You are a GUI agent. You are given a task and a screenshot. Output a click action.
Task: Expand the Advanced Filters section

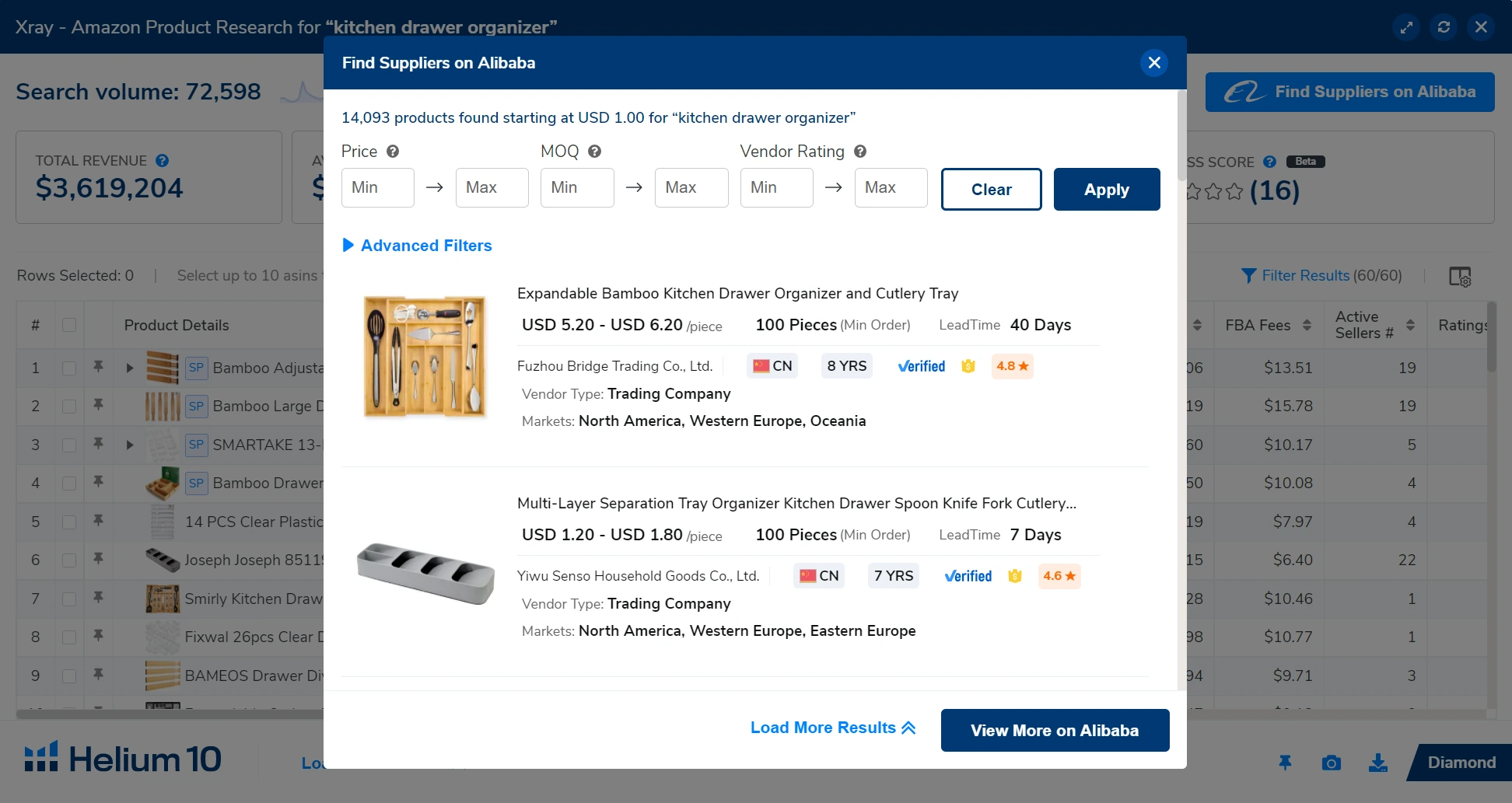[x=417, y=246]
